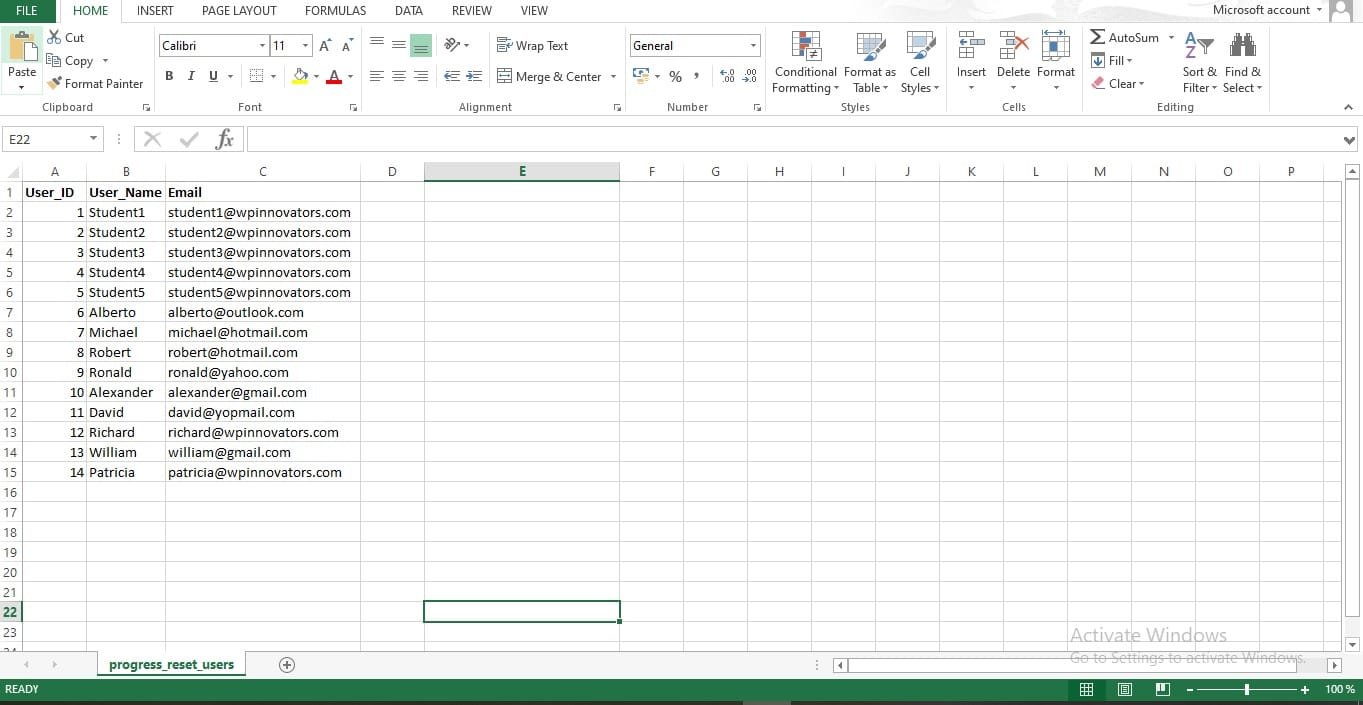The image size is (1363, 705).
Task: Click the Delete cells icon
Action: [x=1013, y=46]
